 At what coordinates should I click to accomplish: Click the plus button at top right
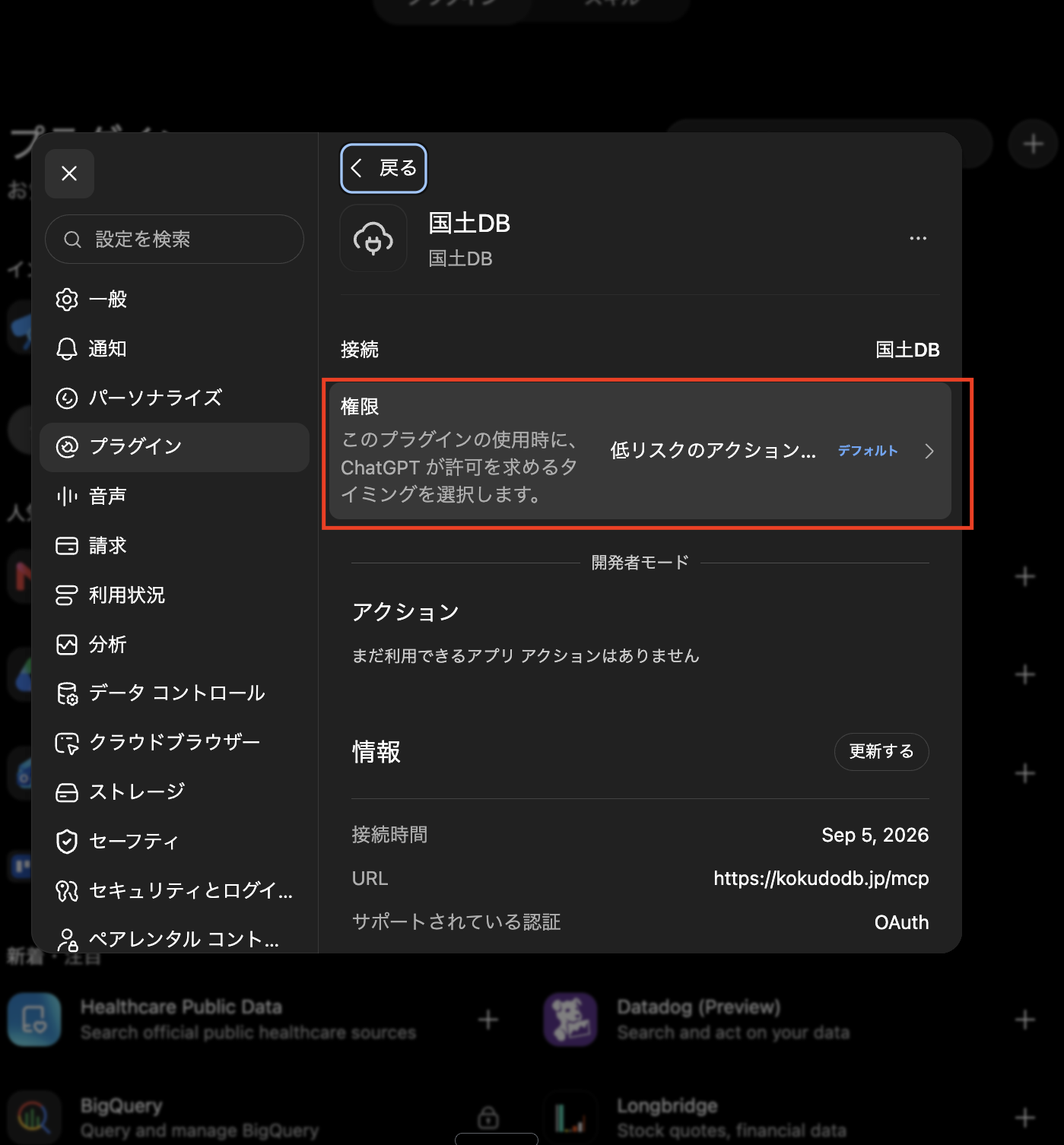[1033, 144]
